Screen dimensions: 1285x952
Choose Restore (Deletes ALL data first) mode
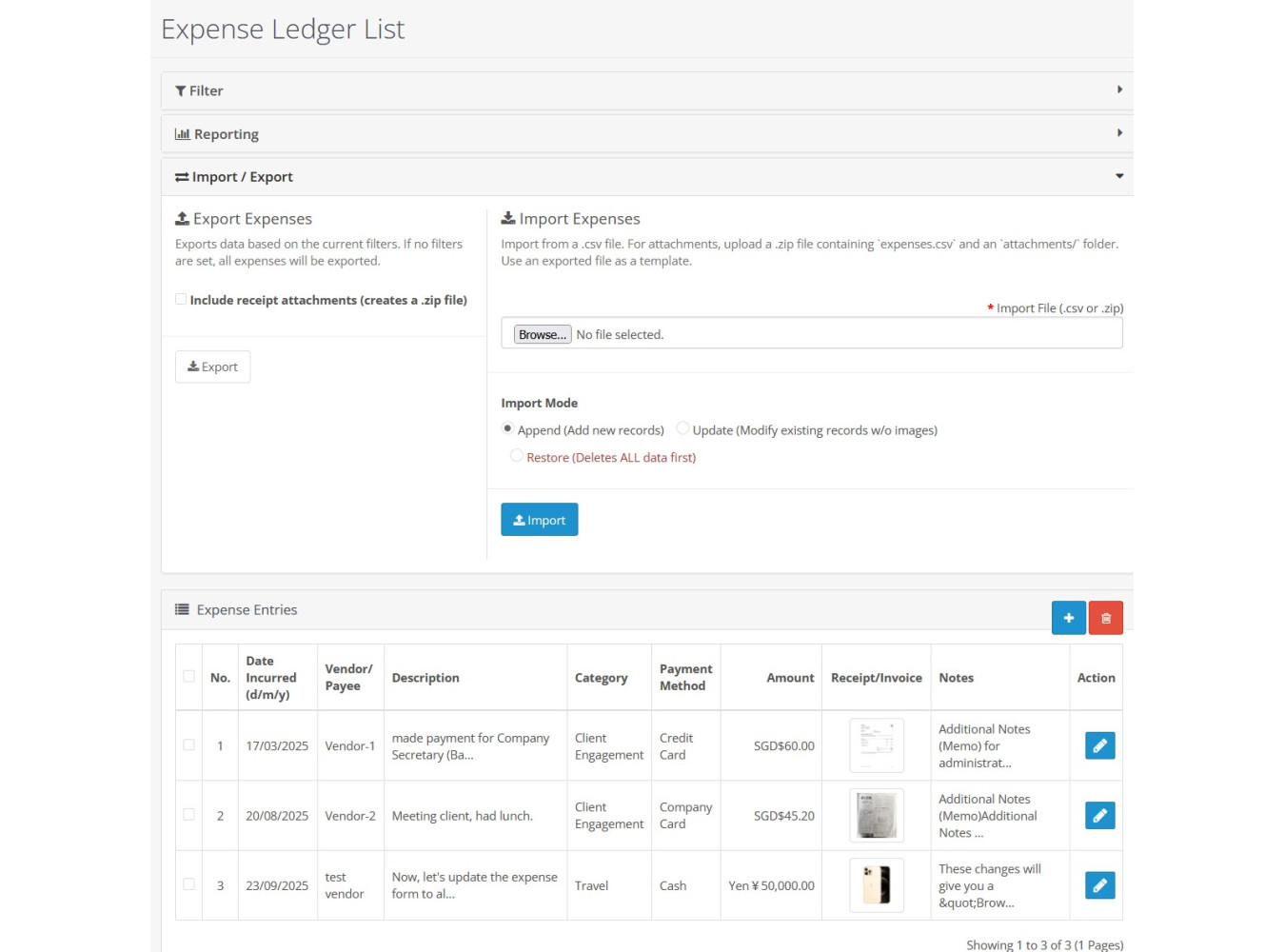click(516, 457)
